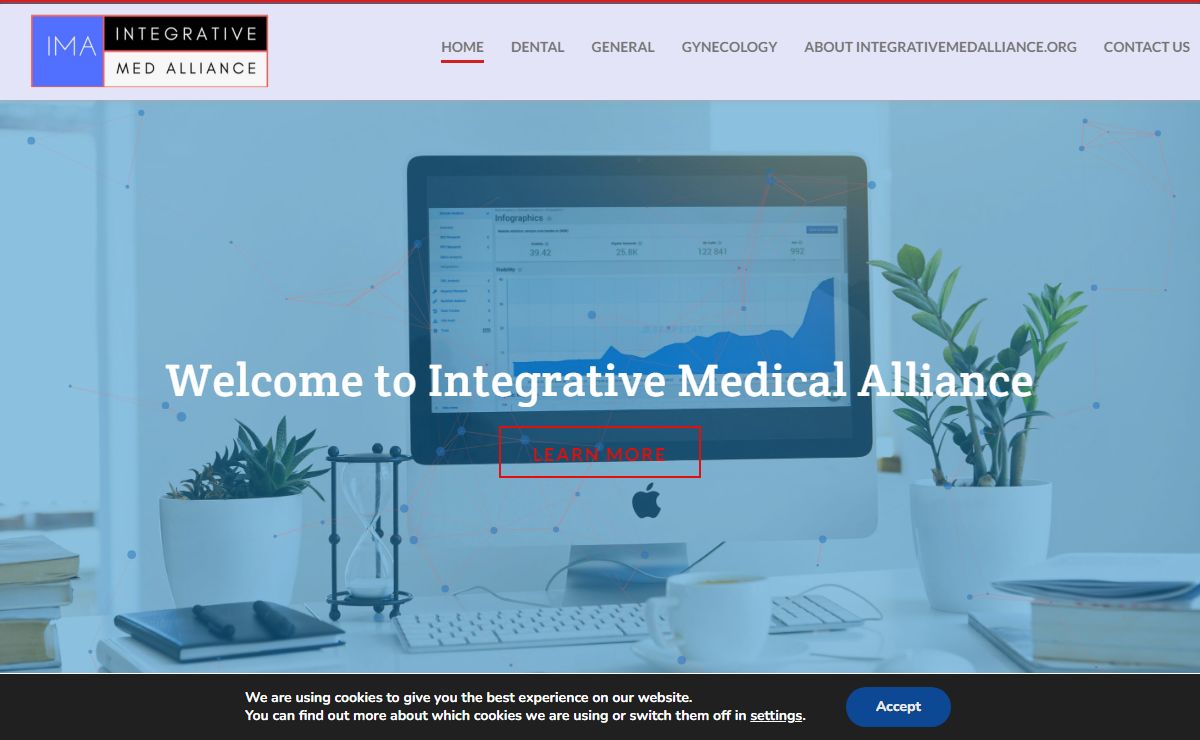The width and height of the screenshot is (1200, 740).
Task: Open the HOME navigation item
Action: click(x=462, y=47)
